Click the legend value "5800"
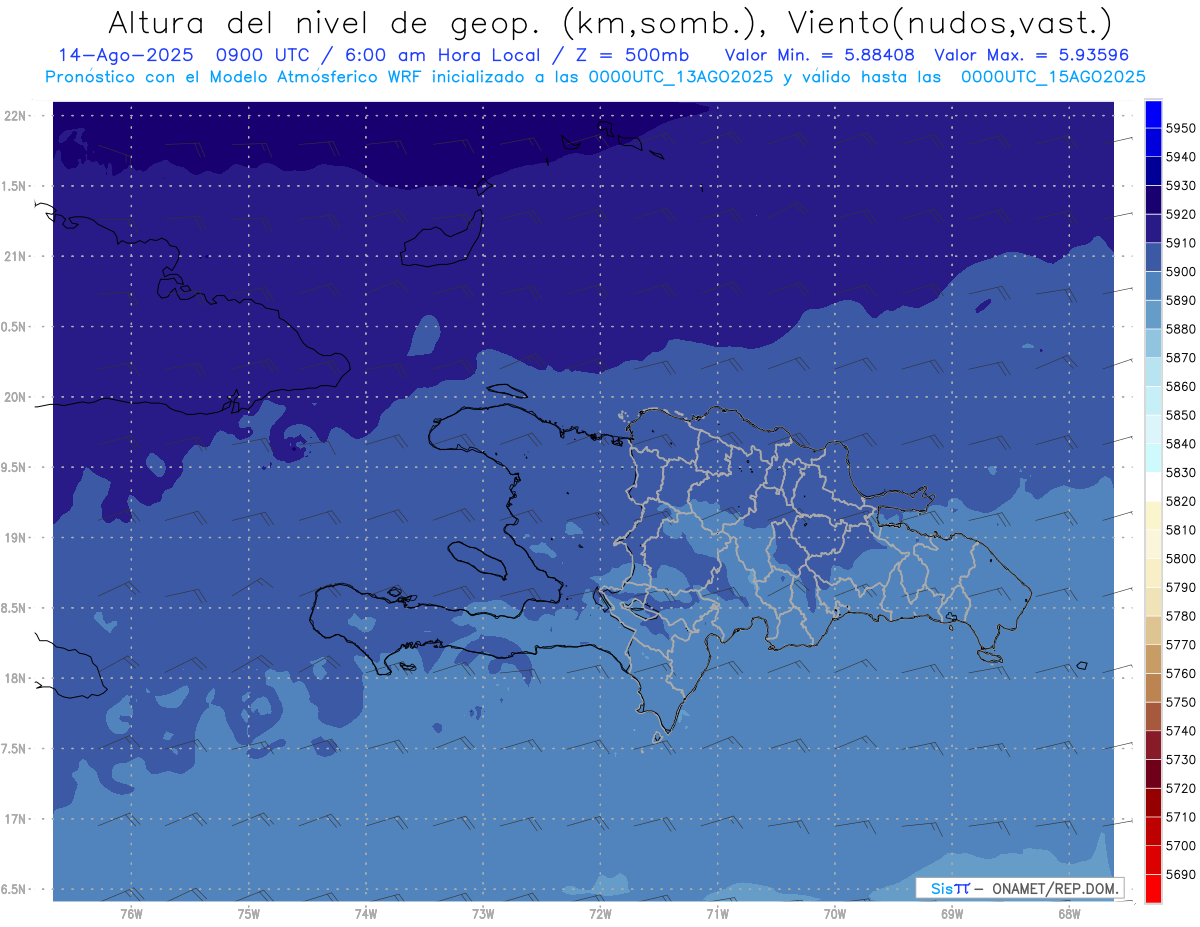Image resolution: width=1200 pixels, height=927 pixels. (x=1180, y=558)
